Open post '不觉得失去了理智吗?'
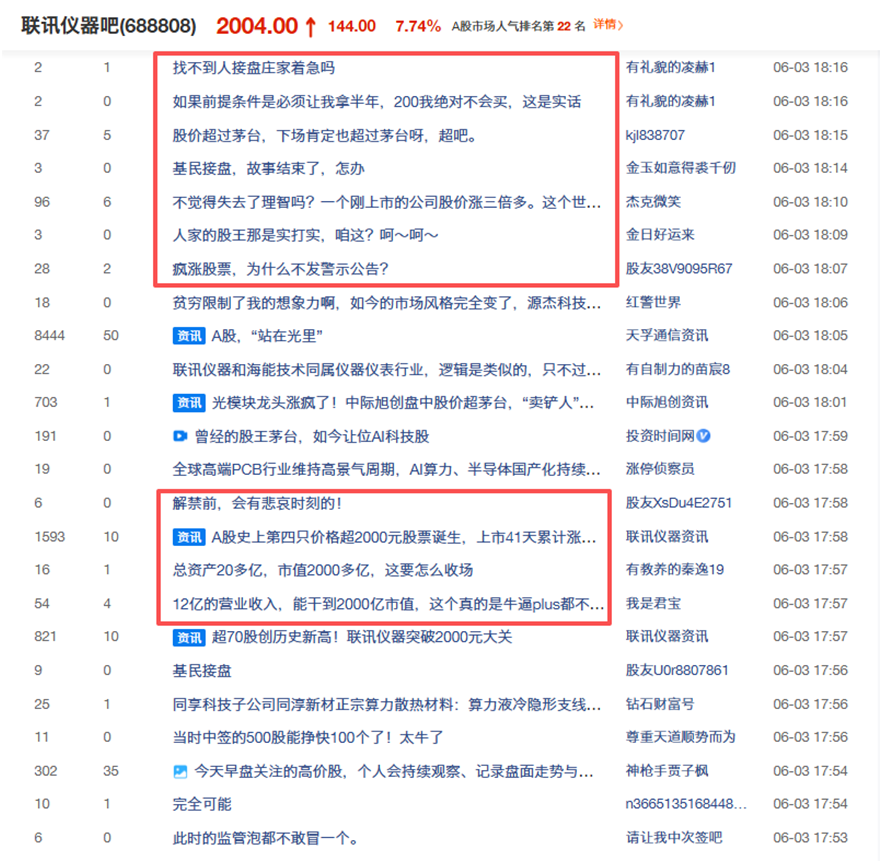882x863 pixels. click(387, 202)
